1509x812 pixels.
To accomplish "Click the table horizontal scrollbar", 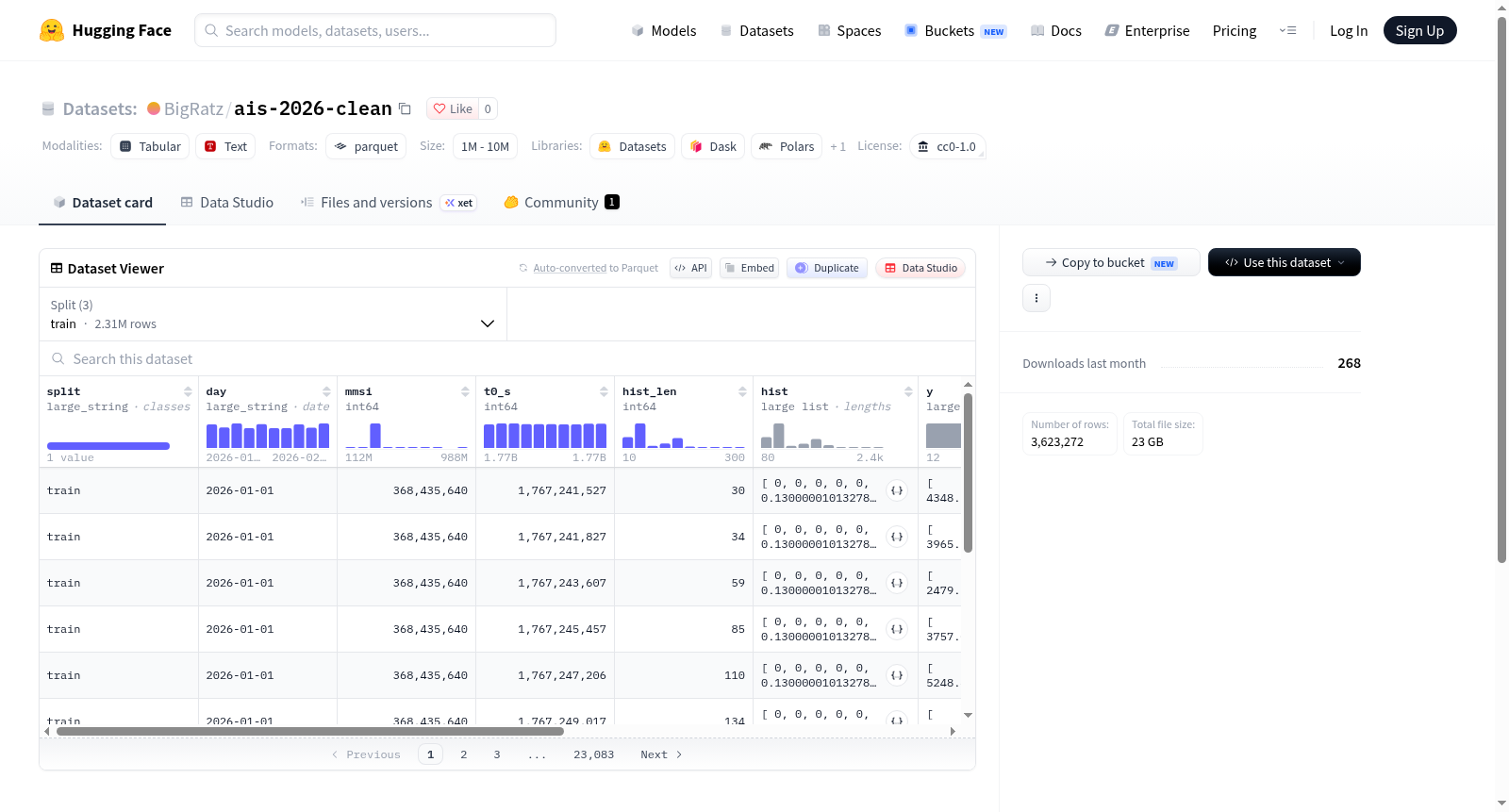I will [310, 731].
